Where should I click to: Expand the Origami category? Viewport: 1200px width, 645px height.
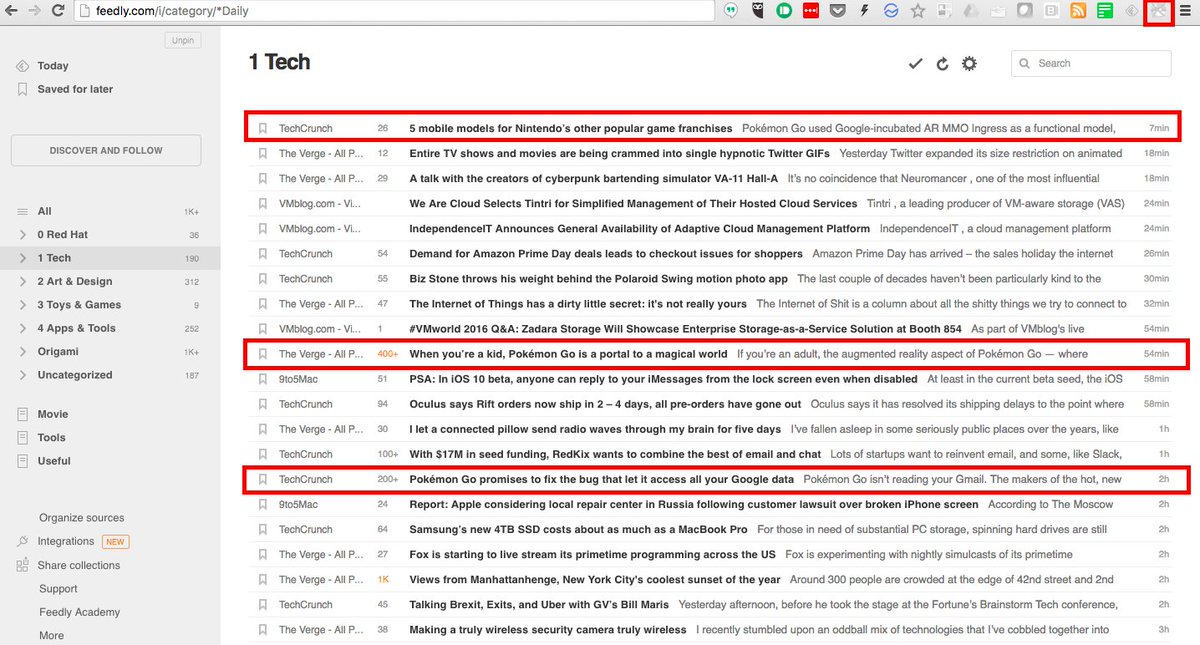pos(23,352)
